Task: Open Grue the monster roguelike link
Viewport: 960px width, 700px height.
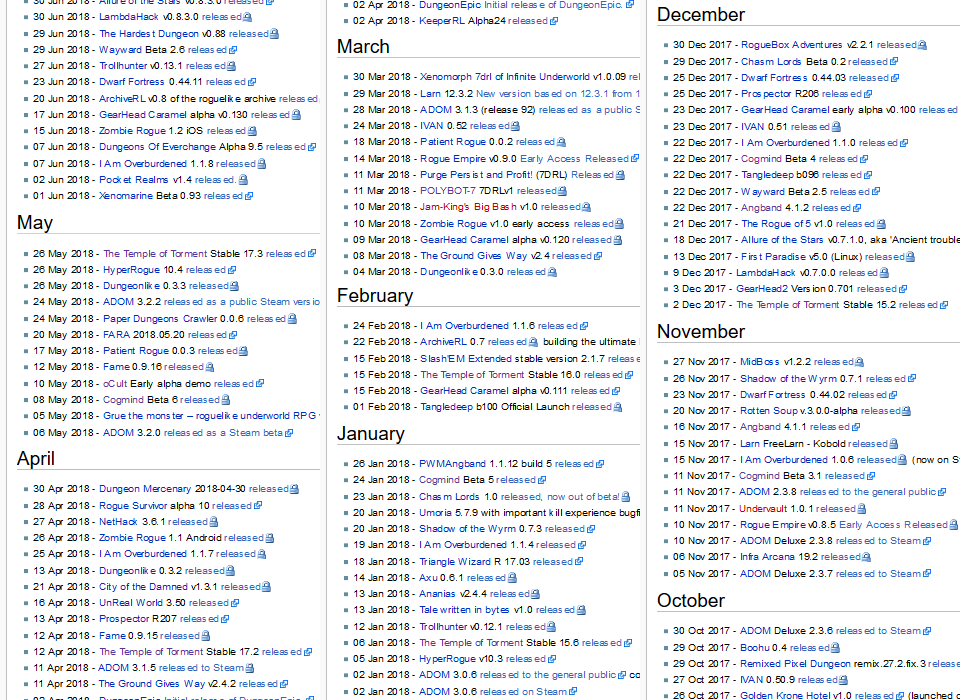Action: click(209, 416)
